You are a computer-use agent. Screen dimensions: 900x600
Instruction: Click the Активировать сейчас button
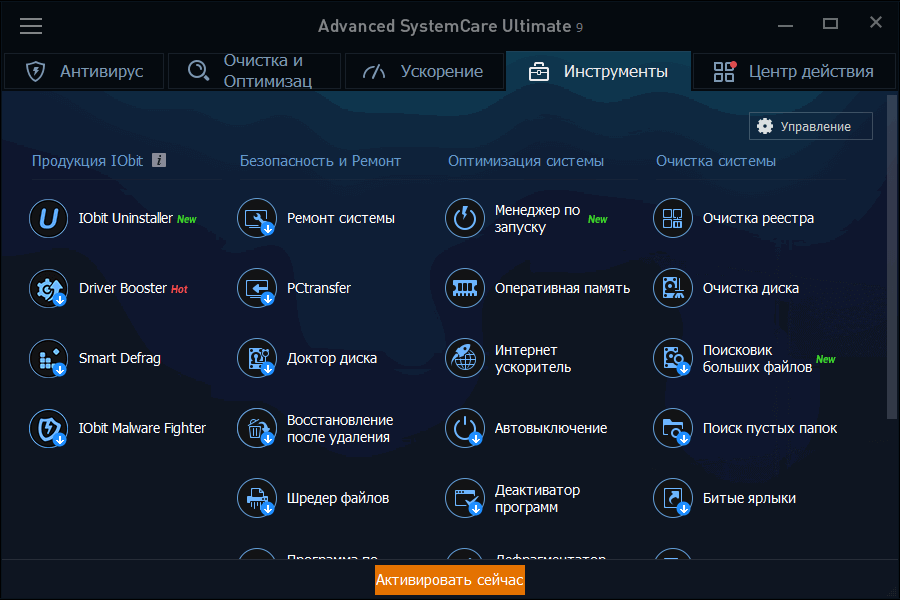449,580
